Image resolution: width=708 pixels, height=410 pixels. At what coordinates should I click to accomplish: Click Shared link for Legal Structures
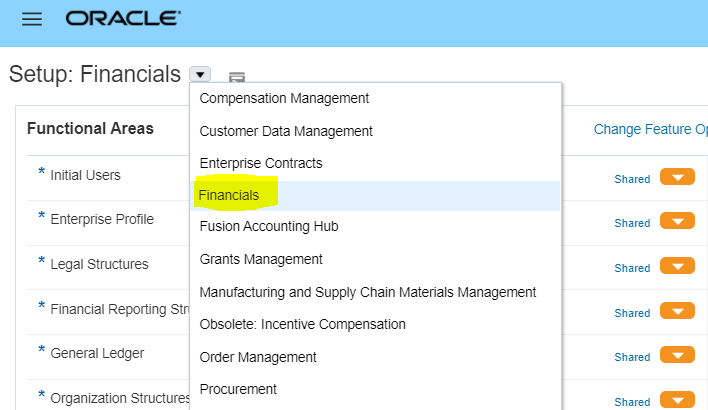point(632,268)
